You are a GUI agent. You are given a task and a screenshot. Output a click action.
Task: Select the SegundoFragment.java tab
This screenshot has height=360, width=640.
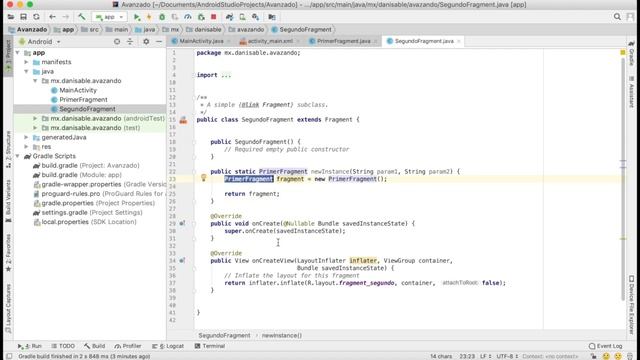pos(424,41)
